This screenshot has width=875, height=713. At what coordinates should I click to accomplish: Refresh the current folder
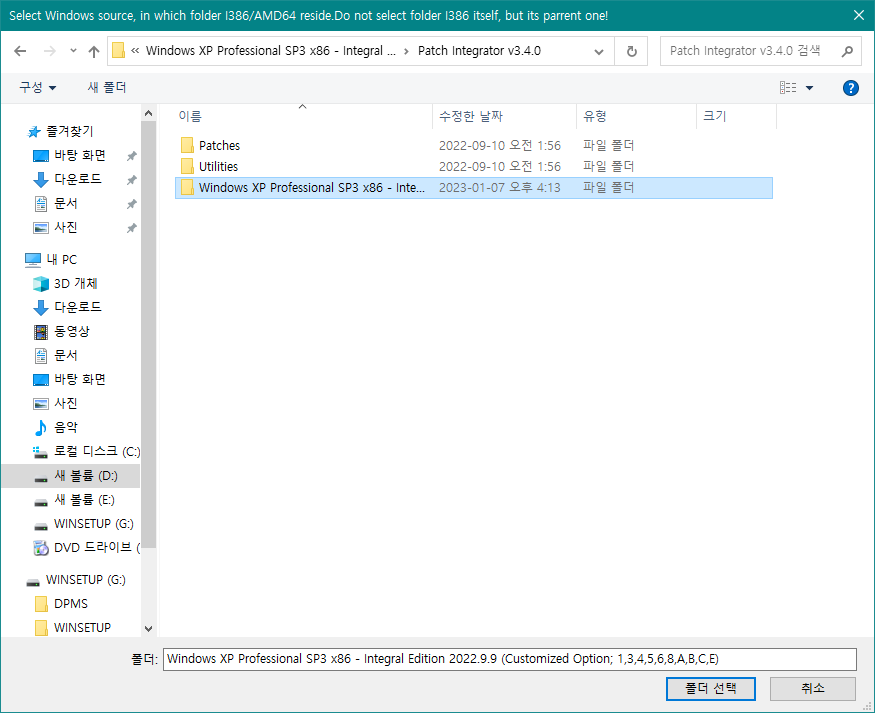click(631, 51)
